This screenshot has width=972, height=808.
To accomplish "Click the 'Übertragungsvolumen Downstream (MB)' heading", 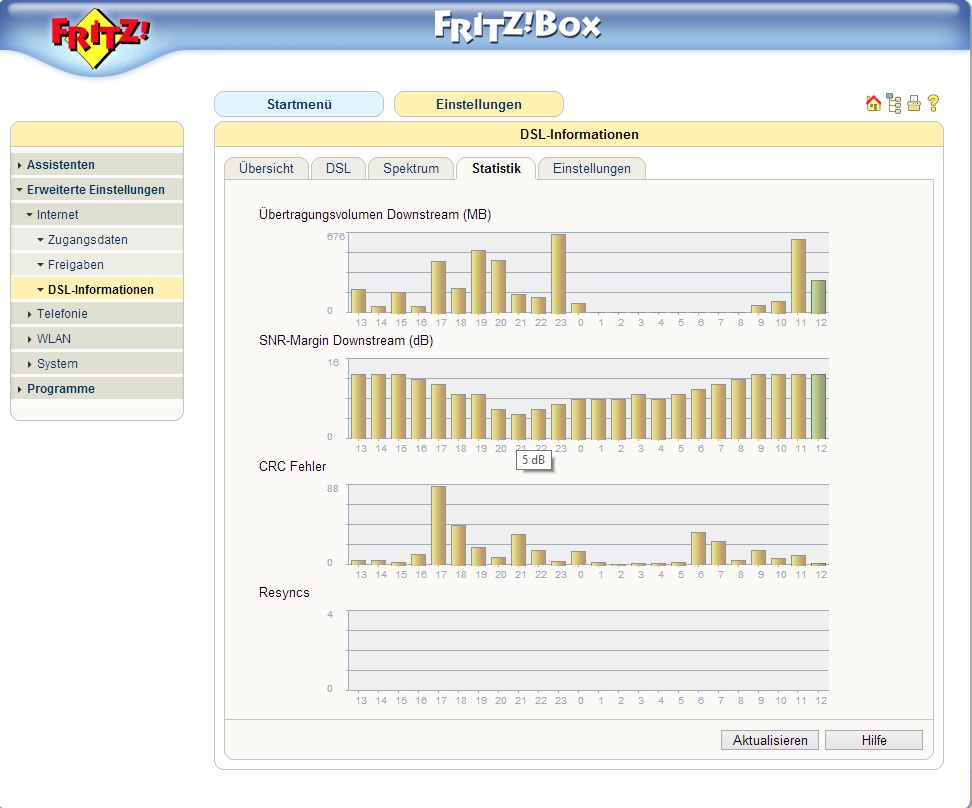I will point(375,215).
